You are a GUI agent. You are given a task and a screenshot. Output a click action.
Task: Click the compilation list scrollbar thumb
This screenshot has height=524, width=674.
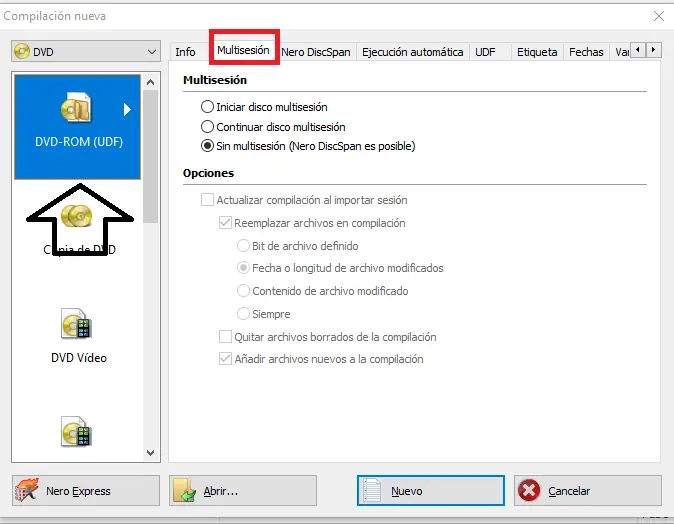150,156
